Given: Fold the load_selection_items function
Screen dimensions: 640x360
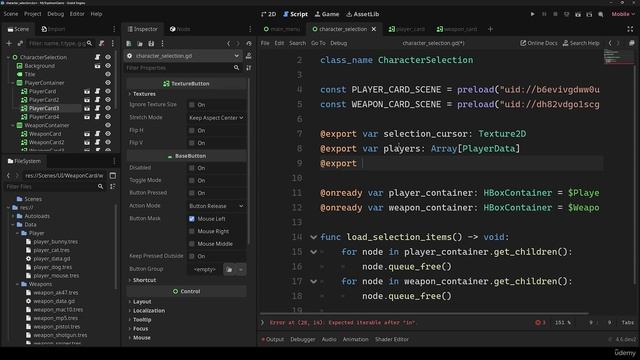Looking at the screenshot, I should tap(313, 237).
